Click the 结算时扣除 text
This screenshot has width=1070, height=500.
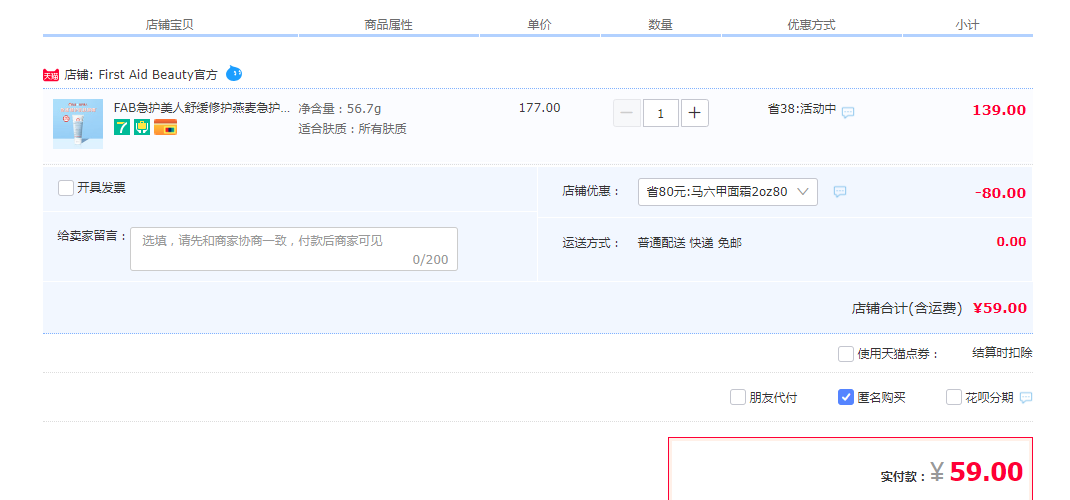click(1002, 353)
